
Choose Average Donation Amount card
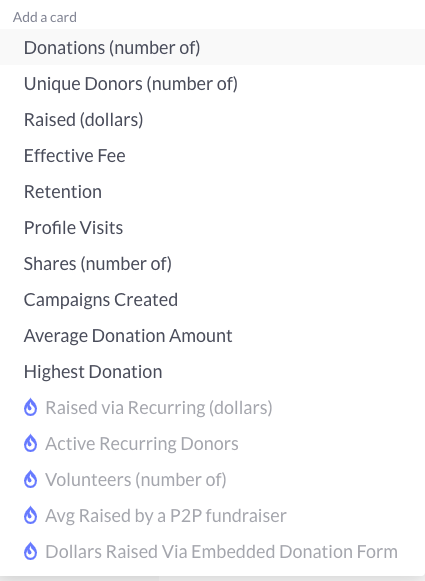[x=212, y=335]
